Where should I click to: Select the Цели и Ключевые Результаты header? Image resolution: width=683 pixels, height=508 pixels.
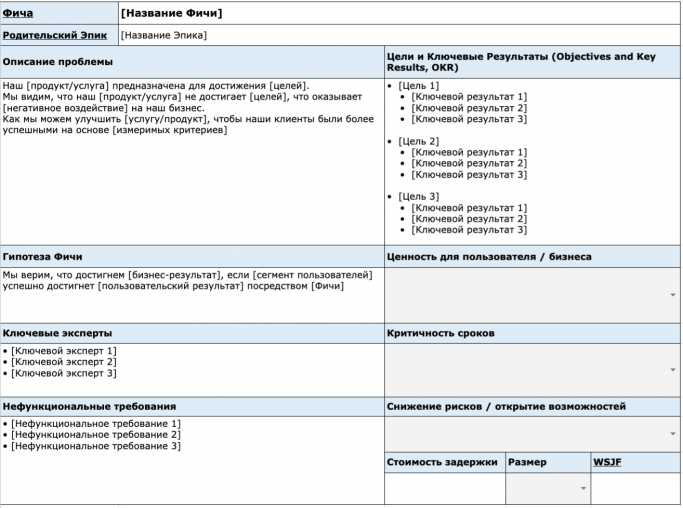pyautogui.click(x=532, y=62)
